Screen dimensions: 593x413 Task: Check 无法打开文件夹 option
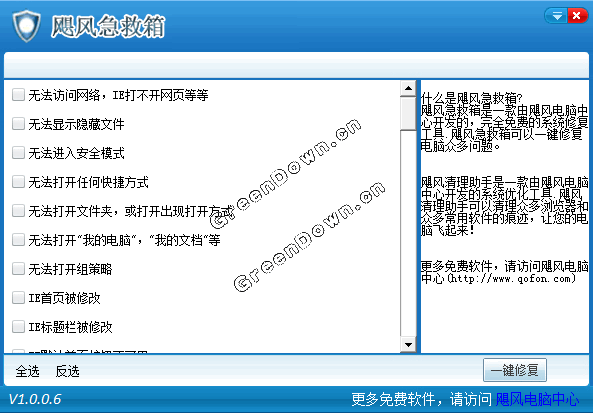click(18, 211)
